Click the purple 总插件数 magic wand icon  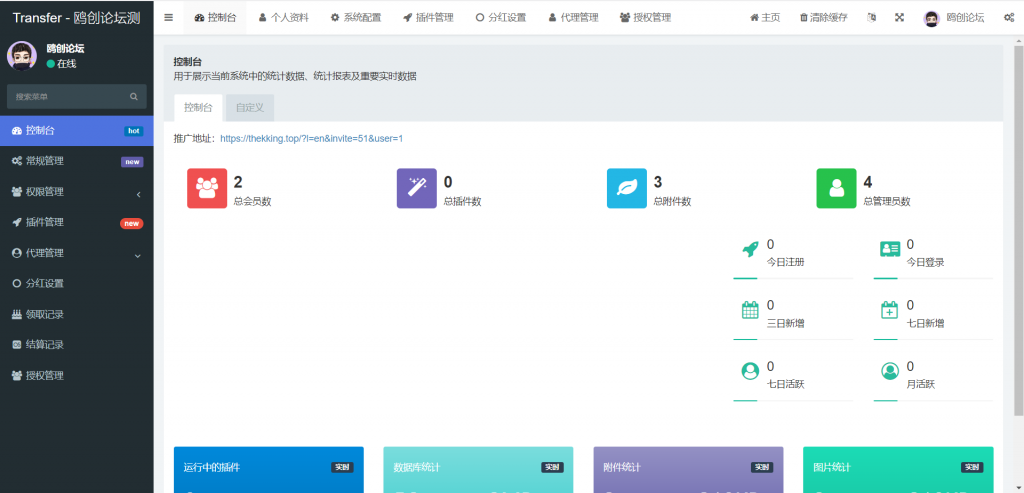(x=417, y=188)
